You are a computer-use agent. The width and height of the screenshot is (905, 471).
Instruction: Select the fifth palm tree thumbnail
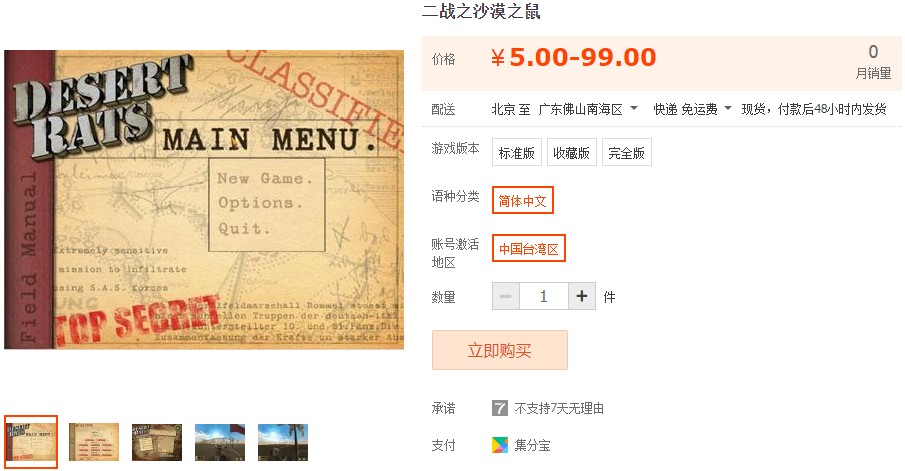pyautogui.click(x=283, y=442)
